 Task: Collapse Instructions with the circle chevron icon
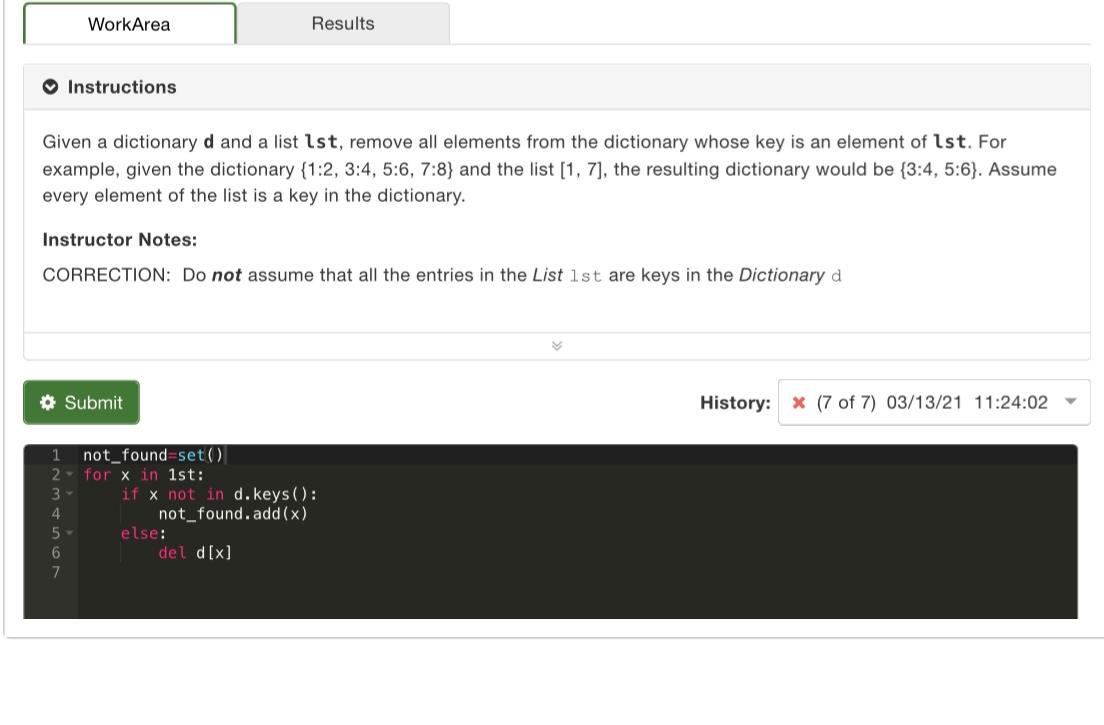50,87
